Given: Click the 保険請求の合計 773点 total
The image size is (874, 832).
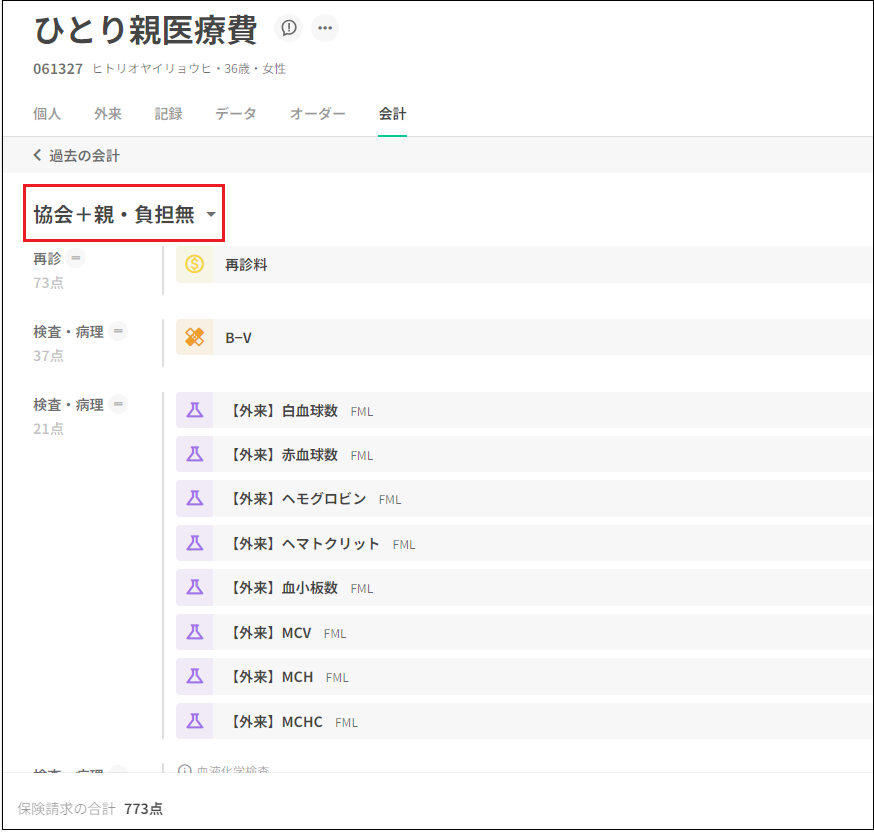Looking at the screenshot, I should point(90,808).
